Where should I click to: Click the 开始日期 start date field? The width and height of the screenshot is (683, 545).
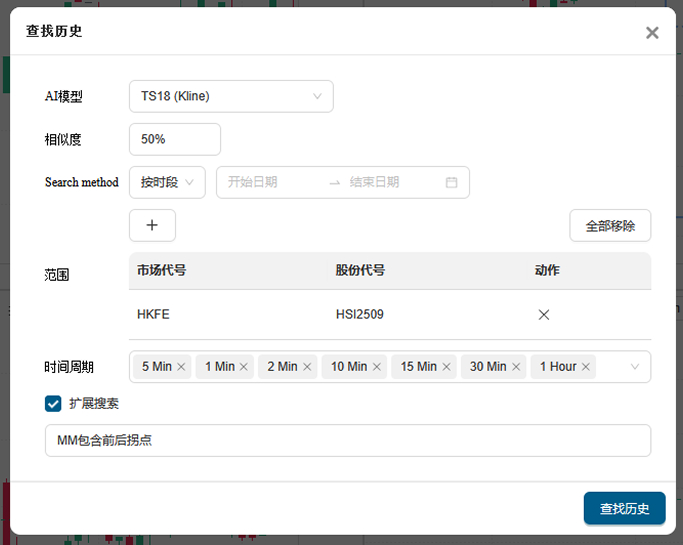coord(268,182)
